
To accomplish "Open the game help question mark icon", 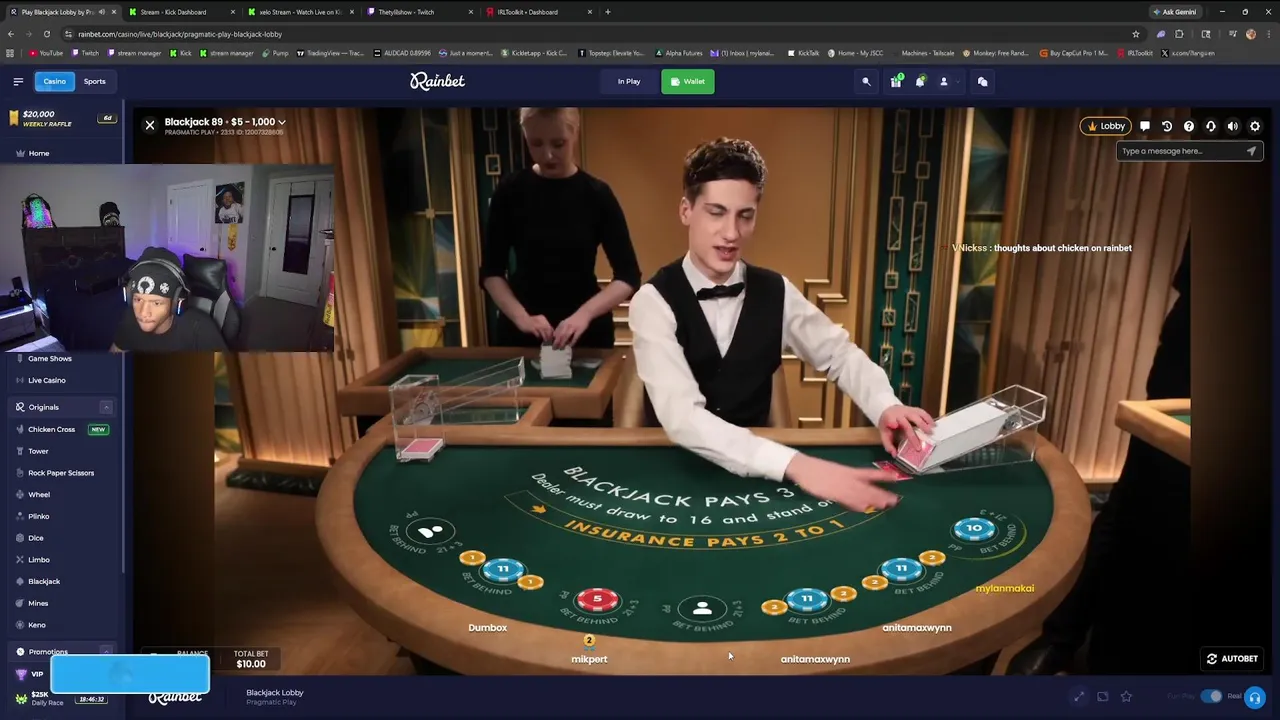I will (1189, 126).
